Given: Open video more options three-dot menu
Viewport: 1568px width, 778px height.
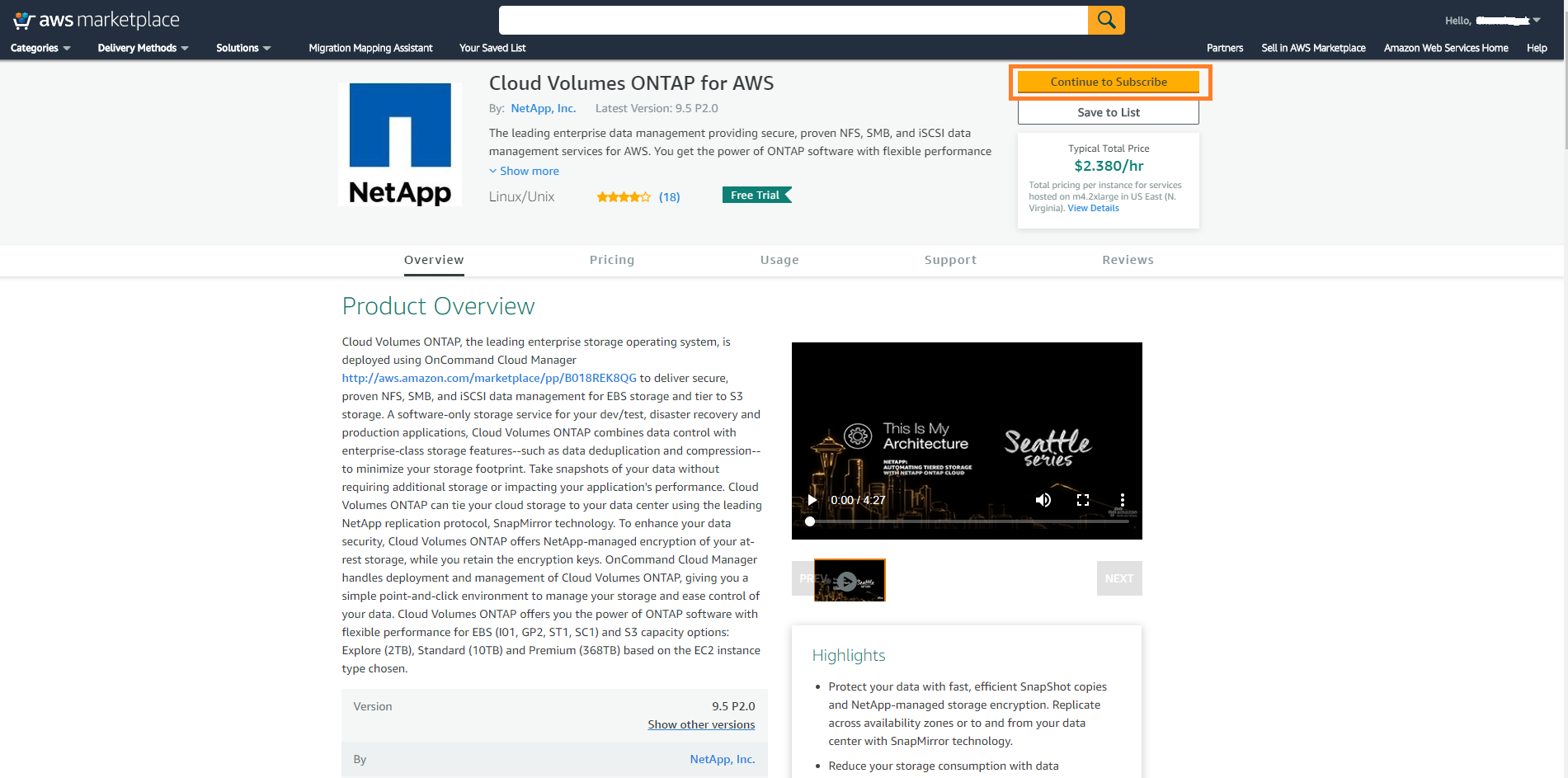Looking at the screenshot, I should (x=1122, y=500).
